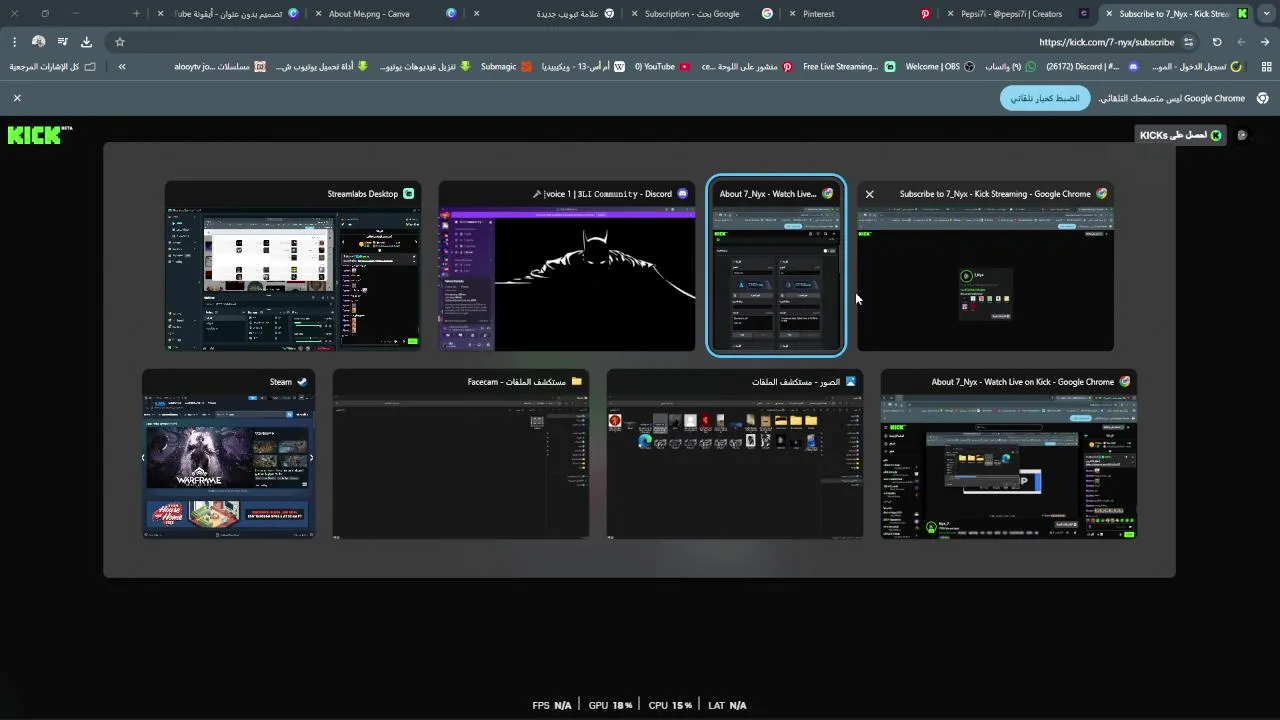Open the الصور file explorer window

click(x=734, y=455)
